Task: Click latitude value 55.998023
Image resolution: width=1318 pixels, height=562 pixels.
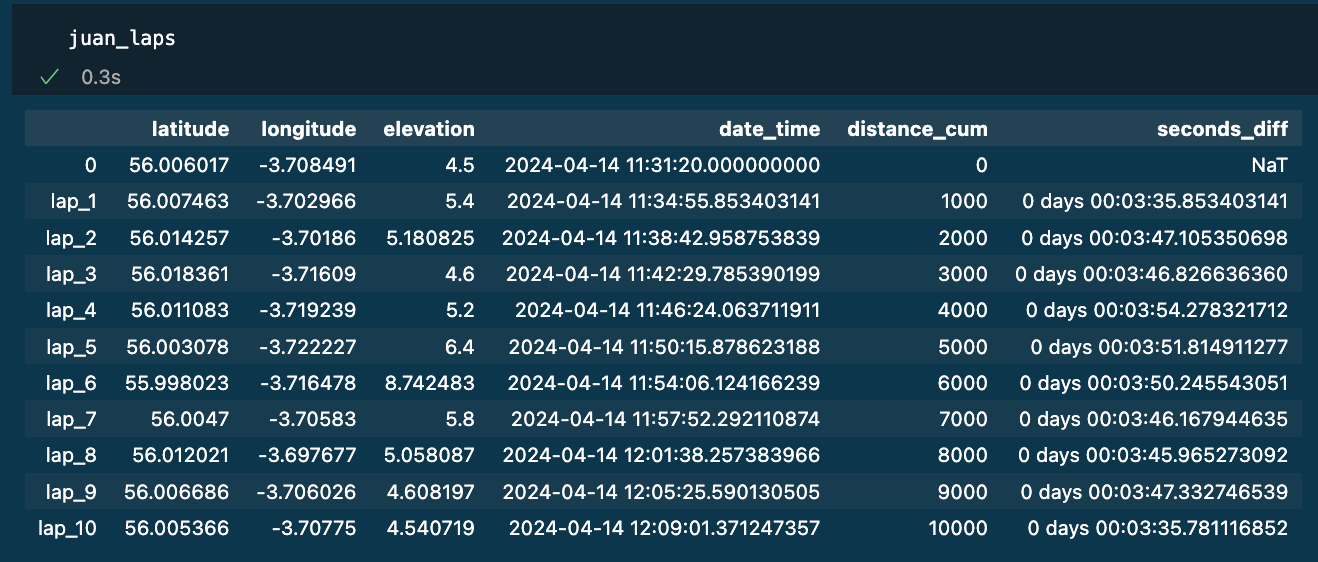Action: [178, 383]
